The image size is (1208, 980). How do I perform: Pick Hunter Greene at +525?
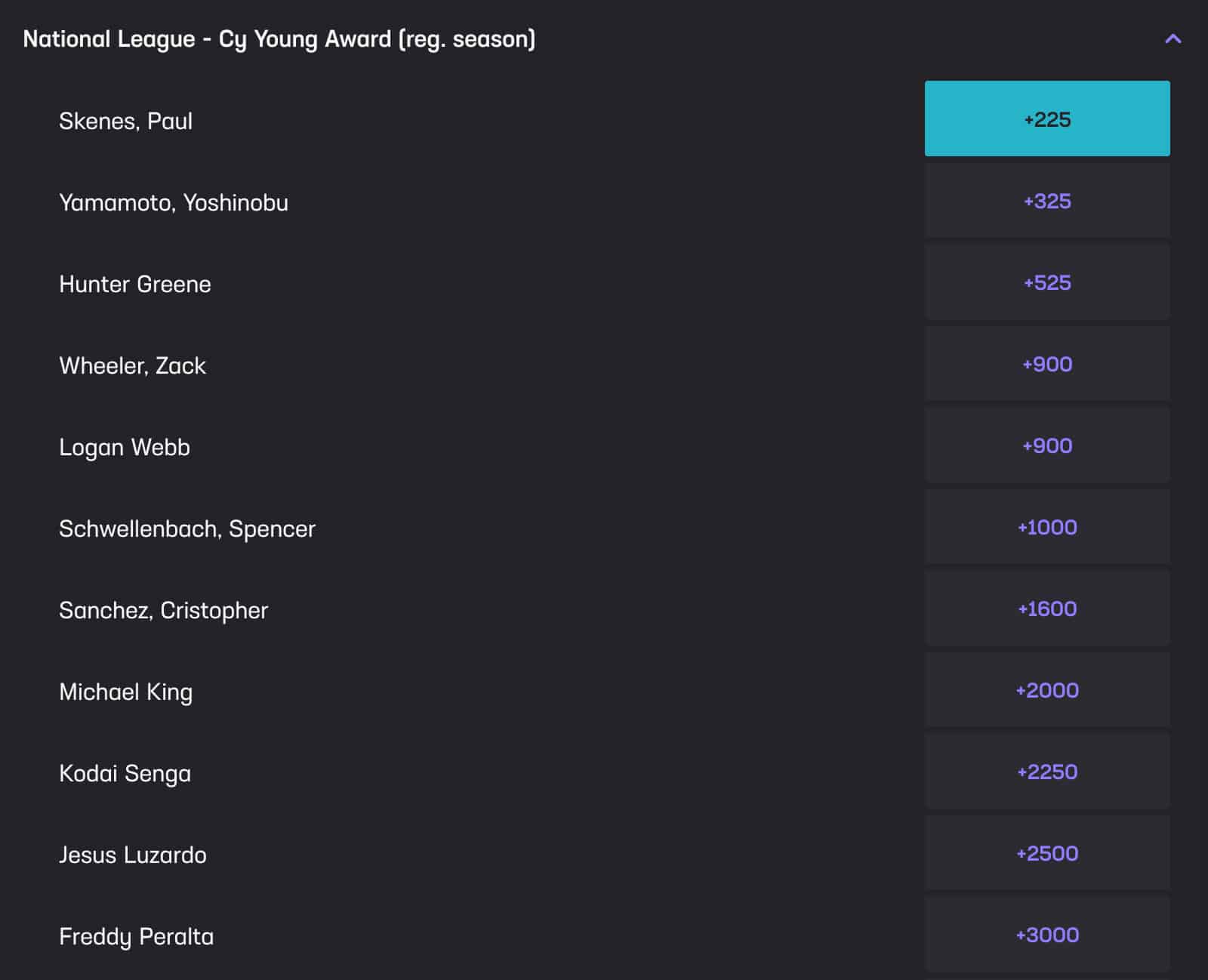(x=1046, y=282)
